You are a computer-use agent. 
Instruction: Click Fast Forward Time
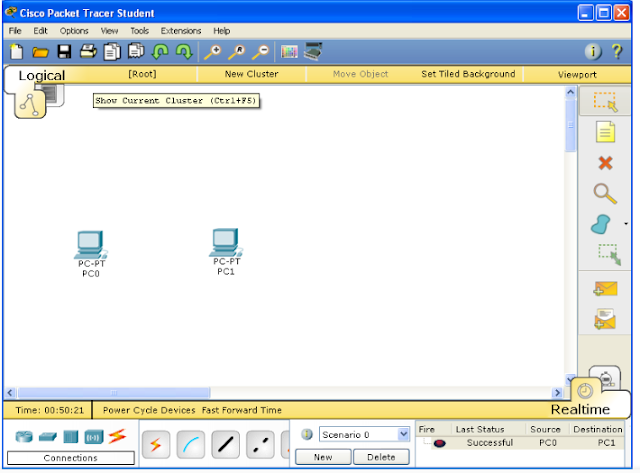[x=242, y=410]
